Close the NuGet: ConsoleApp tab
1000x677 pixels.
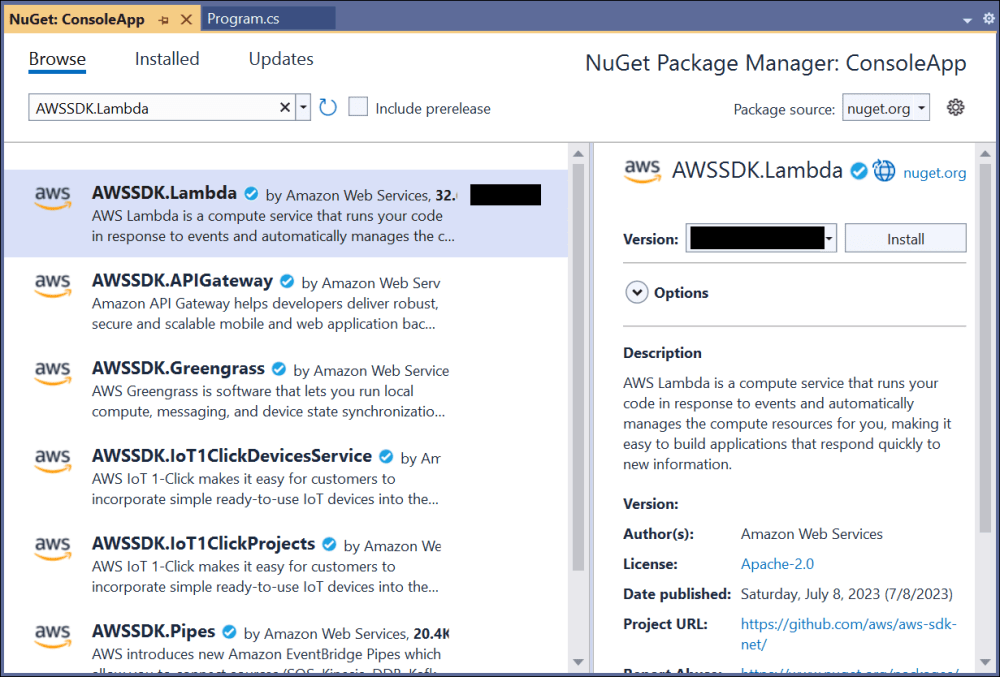click(186, 20)
